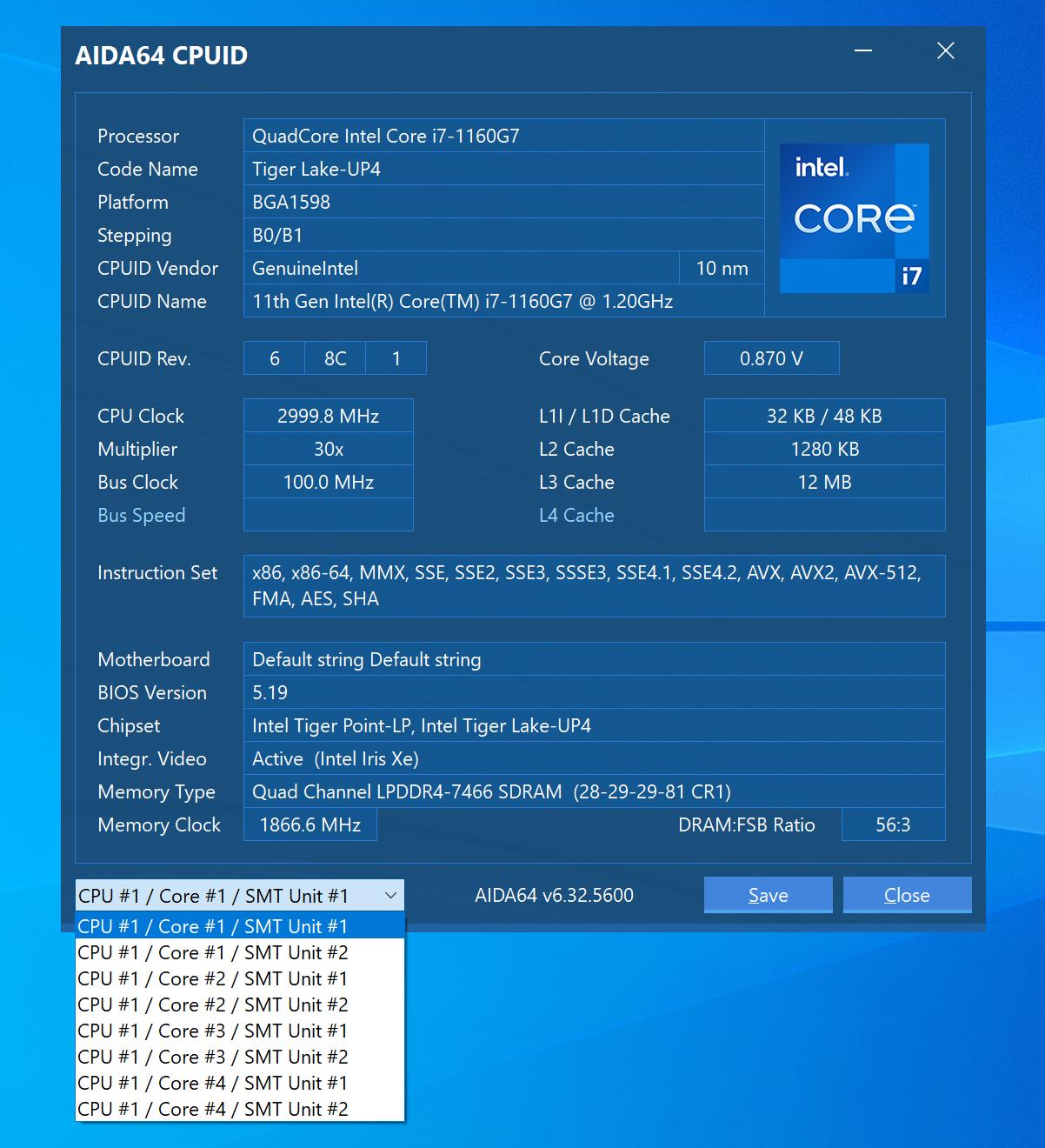Click the Memory Clock value 1866.6 MHz
This screenshot has width=1045, height=1148.
pos(310,824)
